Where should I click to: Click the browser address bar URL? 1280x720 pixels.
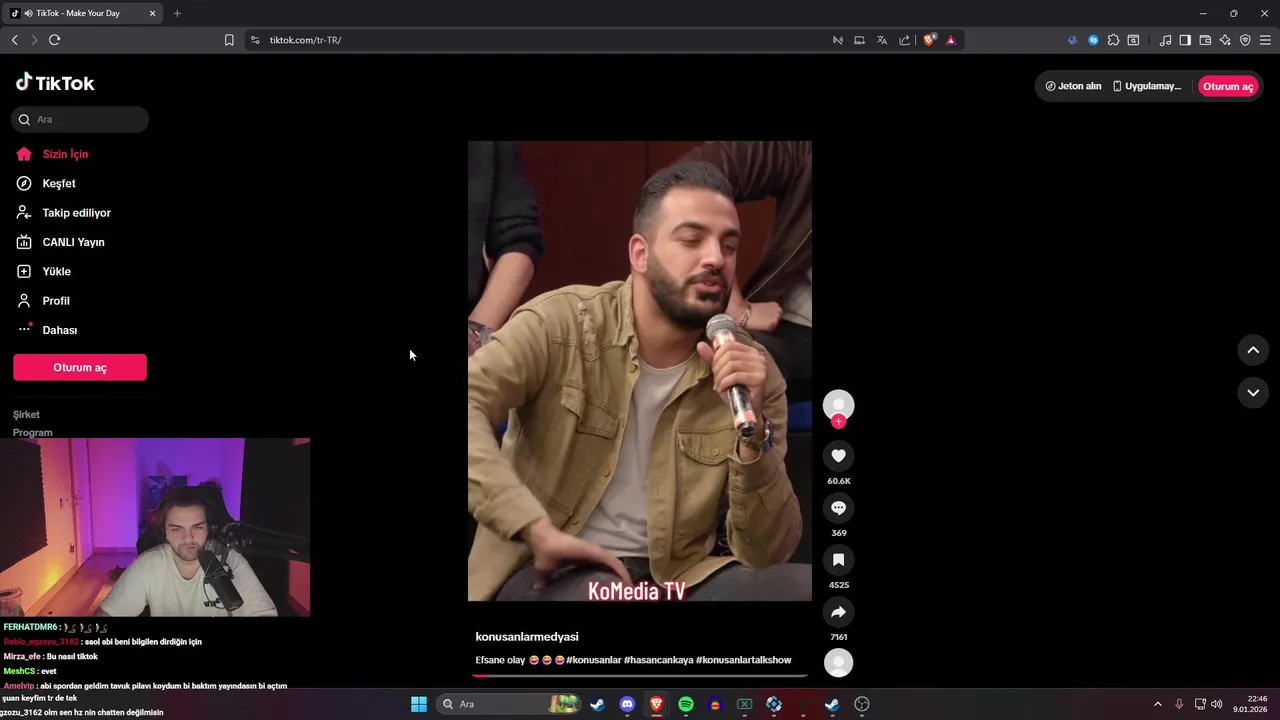tap(305, 40)
